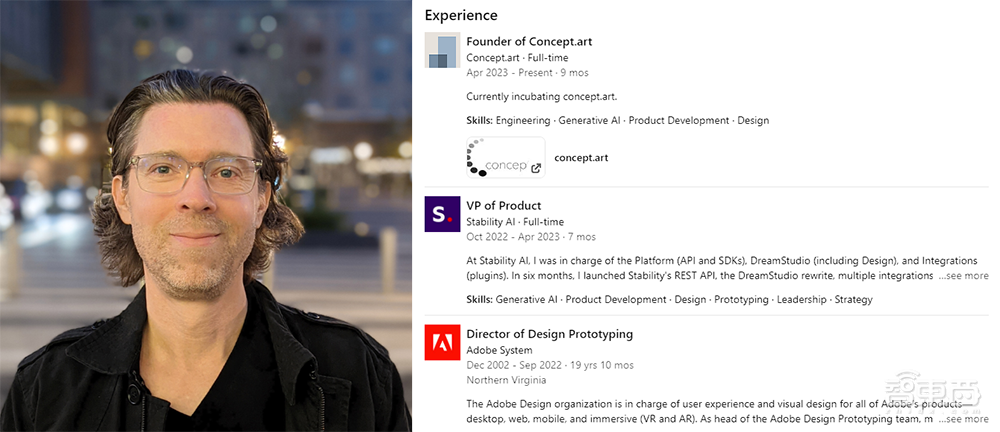Click the Currently incubating concept.art description
1000x432 pixels.
pyautogui.click(x=541, y=97)
